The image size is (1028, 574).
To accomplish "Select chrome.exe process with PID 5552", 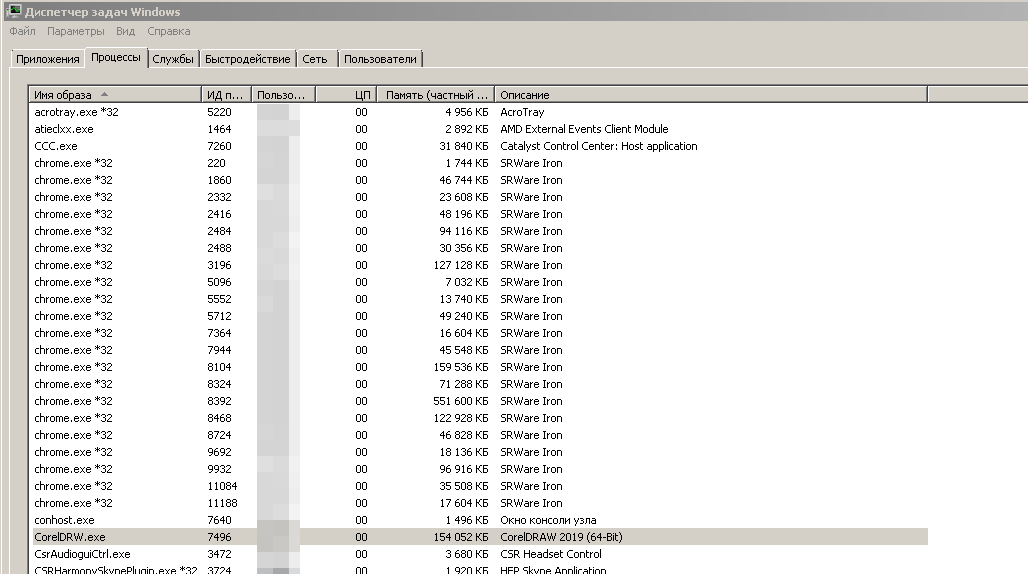I will point(480,299).
